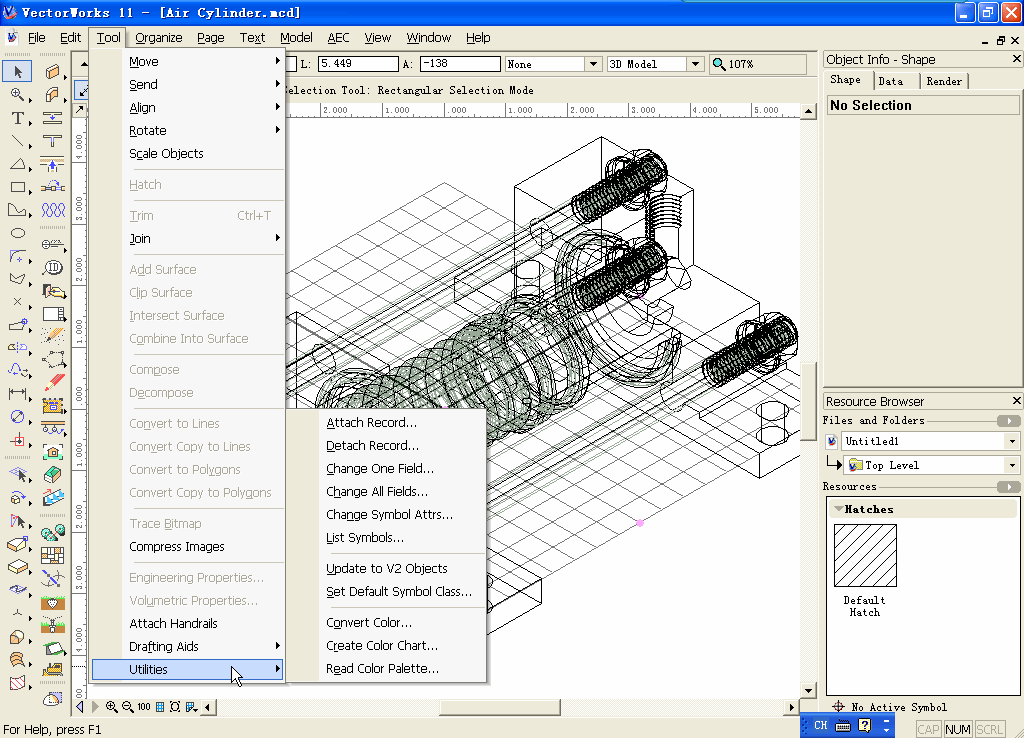Screen dimensions: 1024x738
Task: Select the Arc tool
Action: point(18,165)
